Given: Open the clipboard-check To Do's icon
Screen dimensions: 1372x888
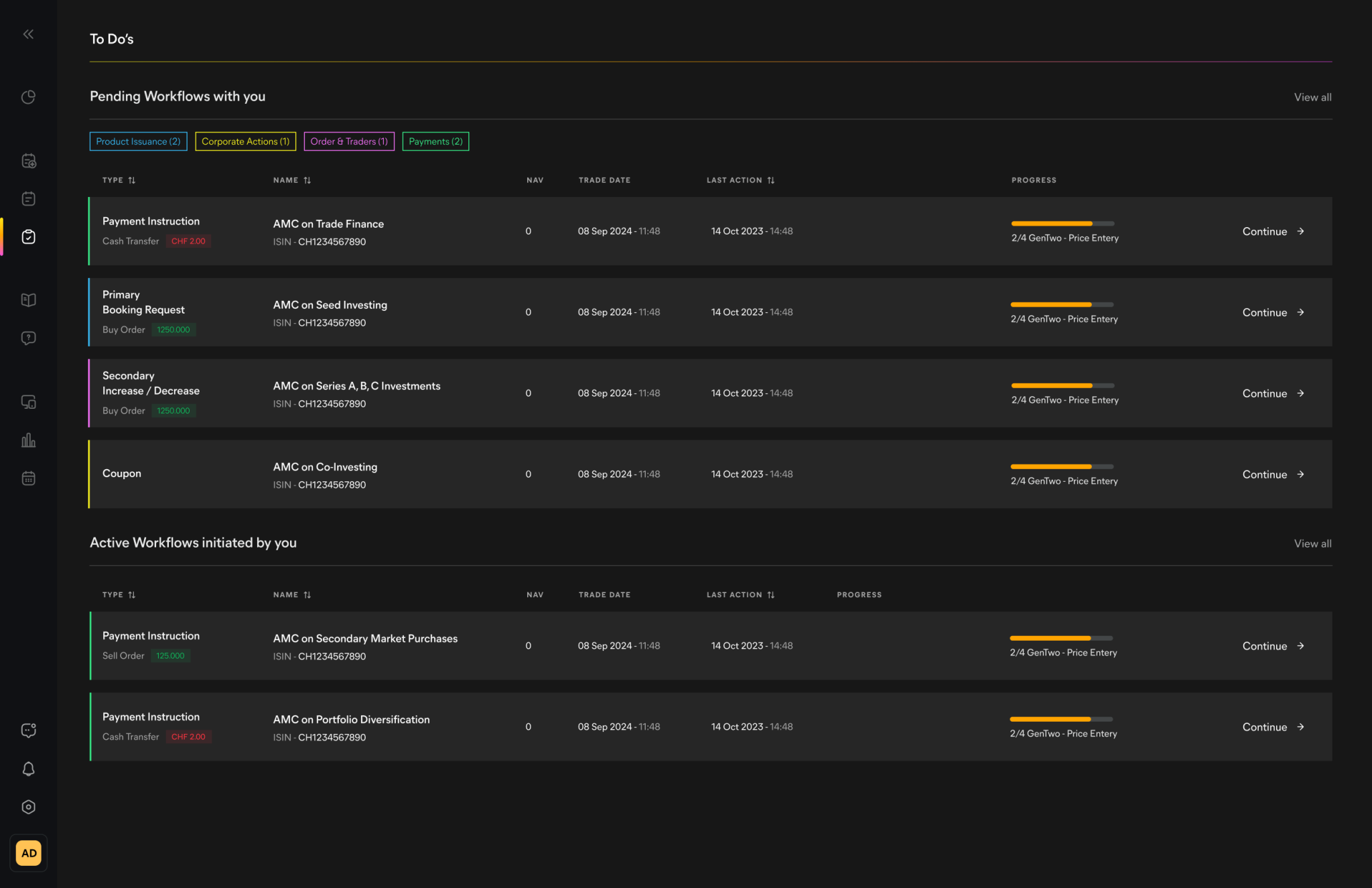Looking at the screenshot, I should (x=29, y=237).
